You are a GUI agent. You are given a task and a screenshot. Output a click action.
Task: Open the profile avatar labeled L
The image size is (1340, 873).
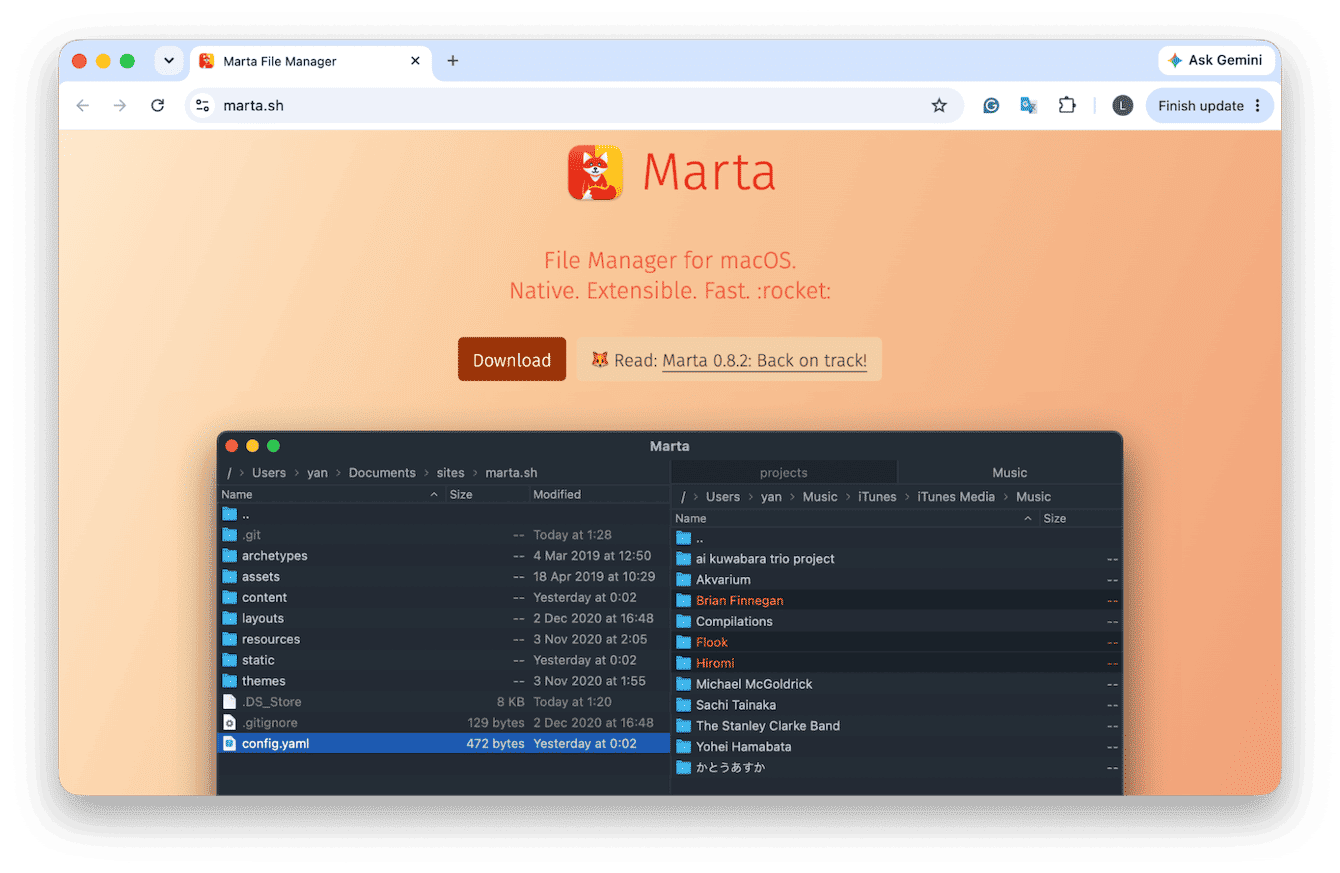click(1123, 105)
